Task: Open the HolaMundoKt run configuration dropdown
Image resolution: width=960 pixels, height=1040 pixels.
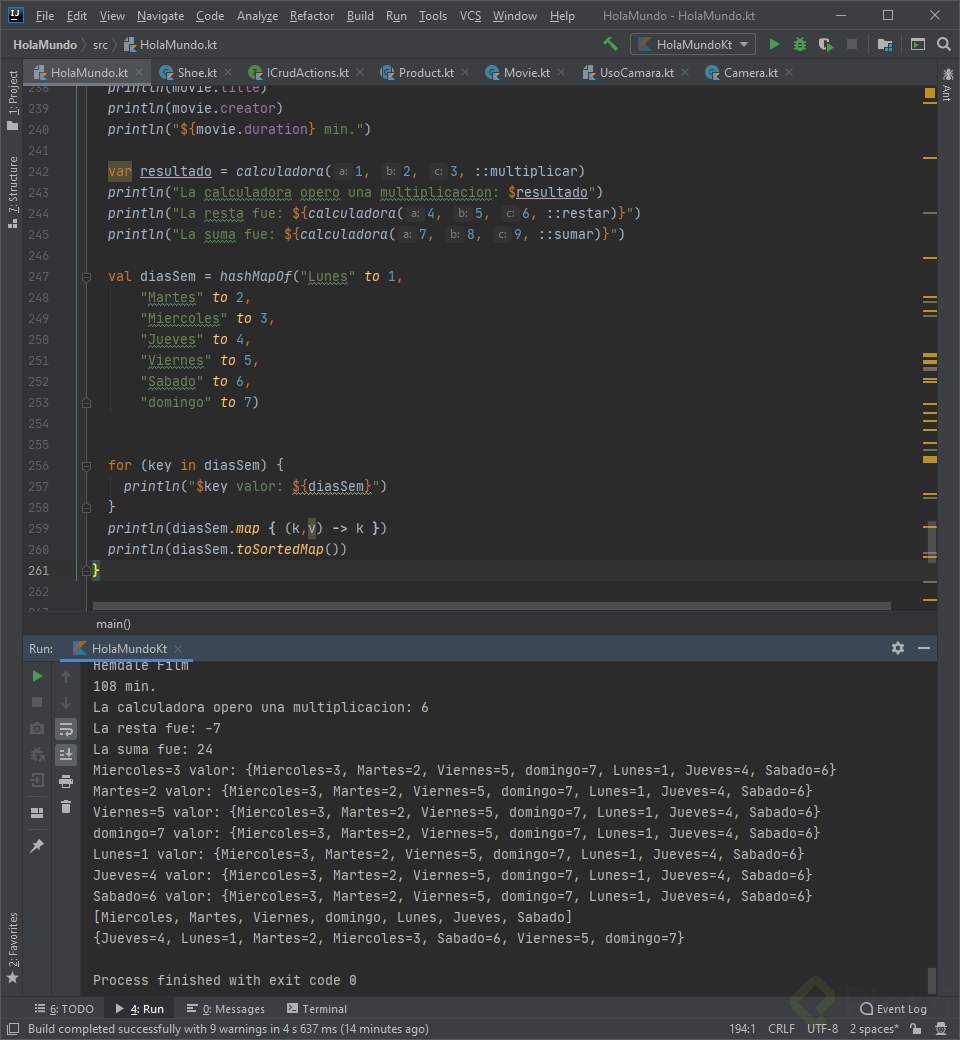Action: [692, 44]
